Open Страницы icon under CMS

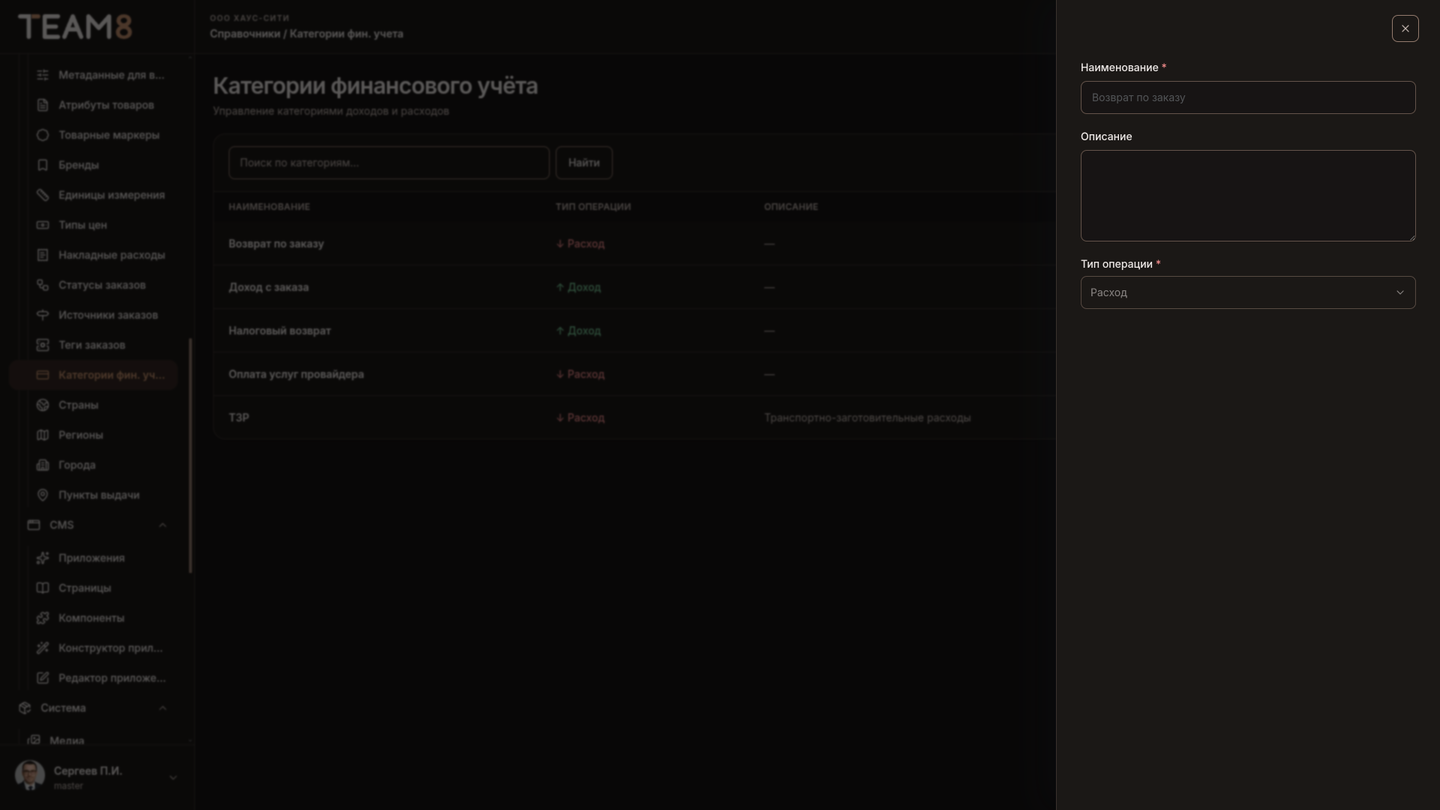tap(42, 588)
